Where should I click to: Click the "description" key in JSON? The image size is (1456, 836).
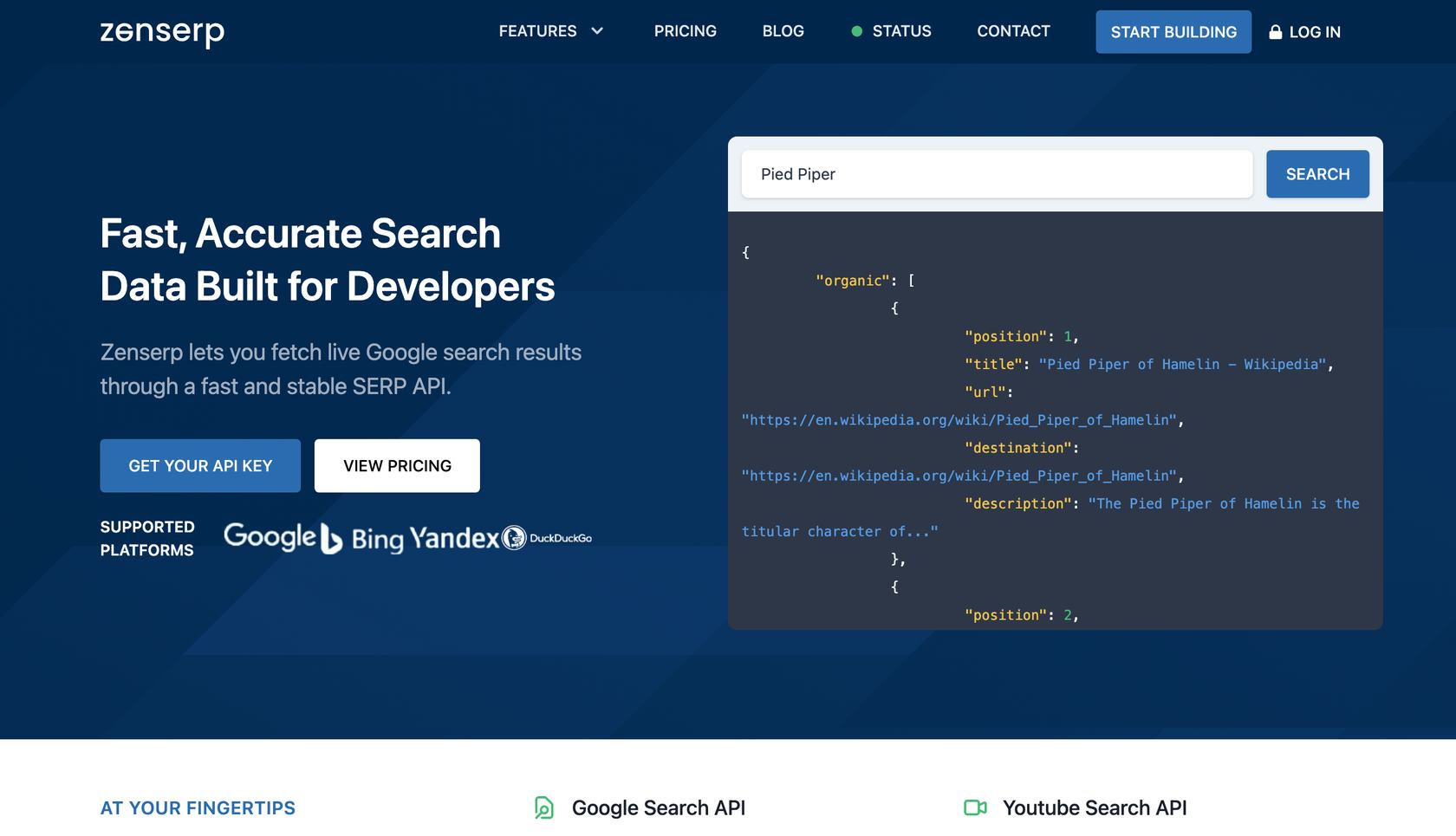[1017, 503]
